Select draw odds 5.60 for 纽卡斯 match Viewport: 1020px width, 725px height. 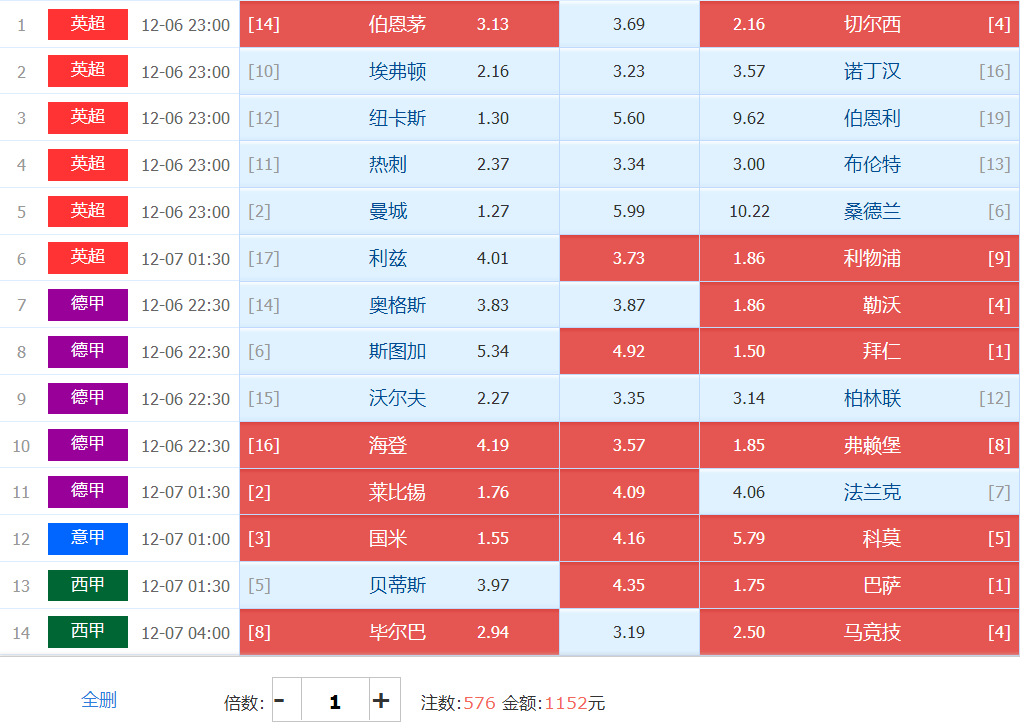[629, 118]
